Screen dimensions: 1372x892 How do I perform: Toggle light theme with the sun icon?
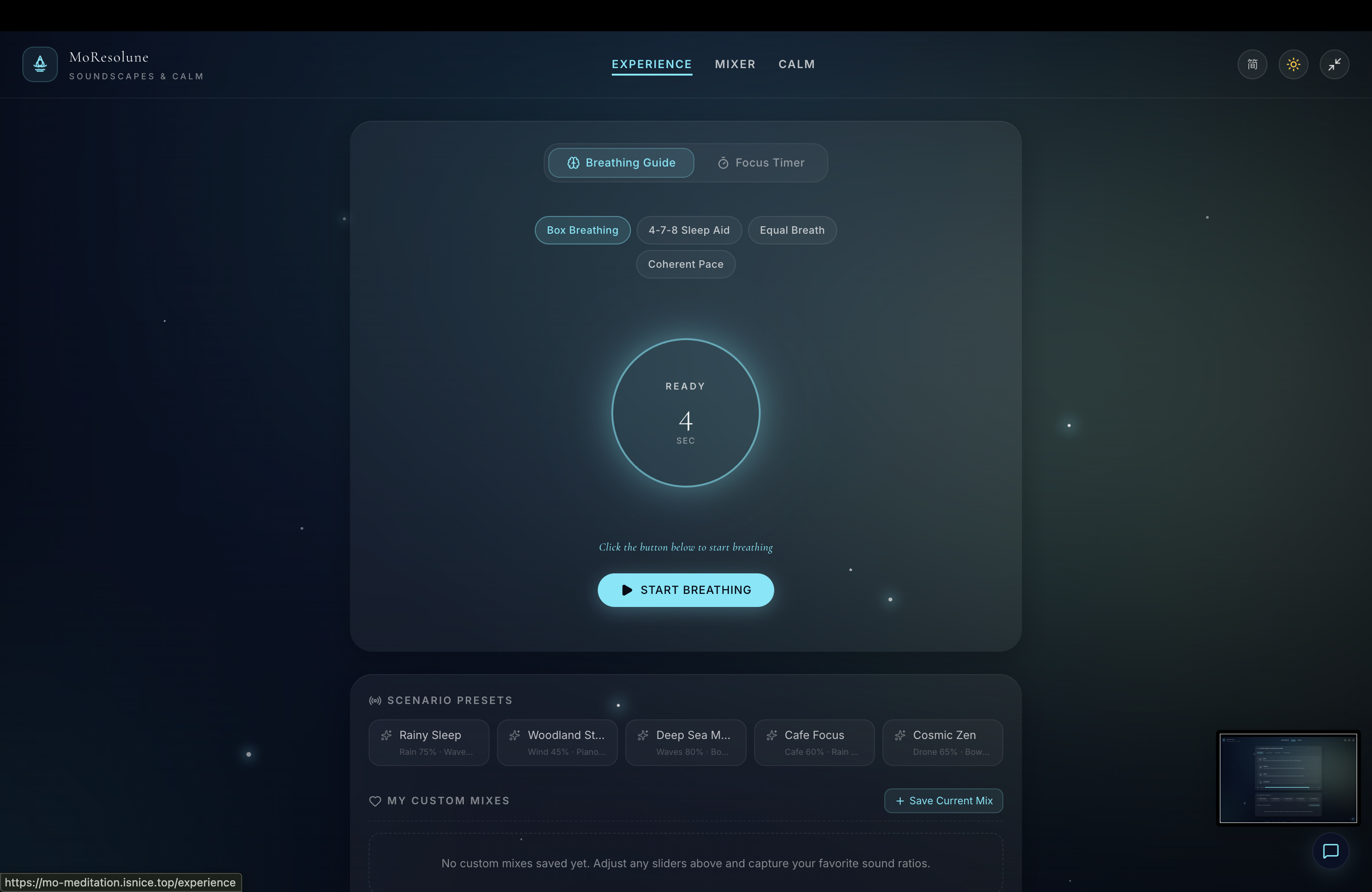1293,64
